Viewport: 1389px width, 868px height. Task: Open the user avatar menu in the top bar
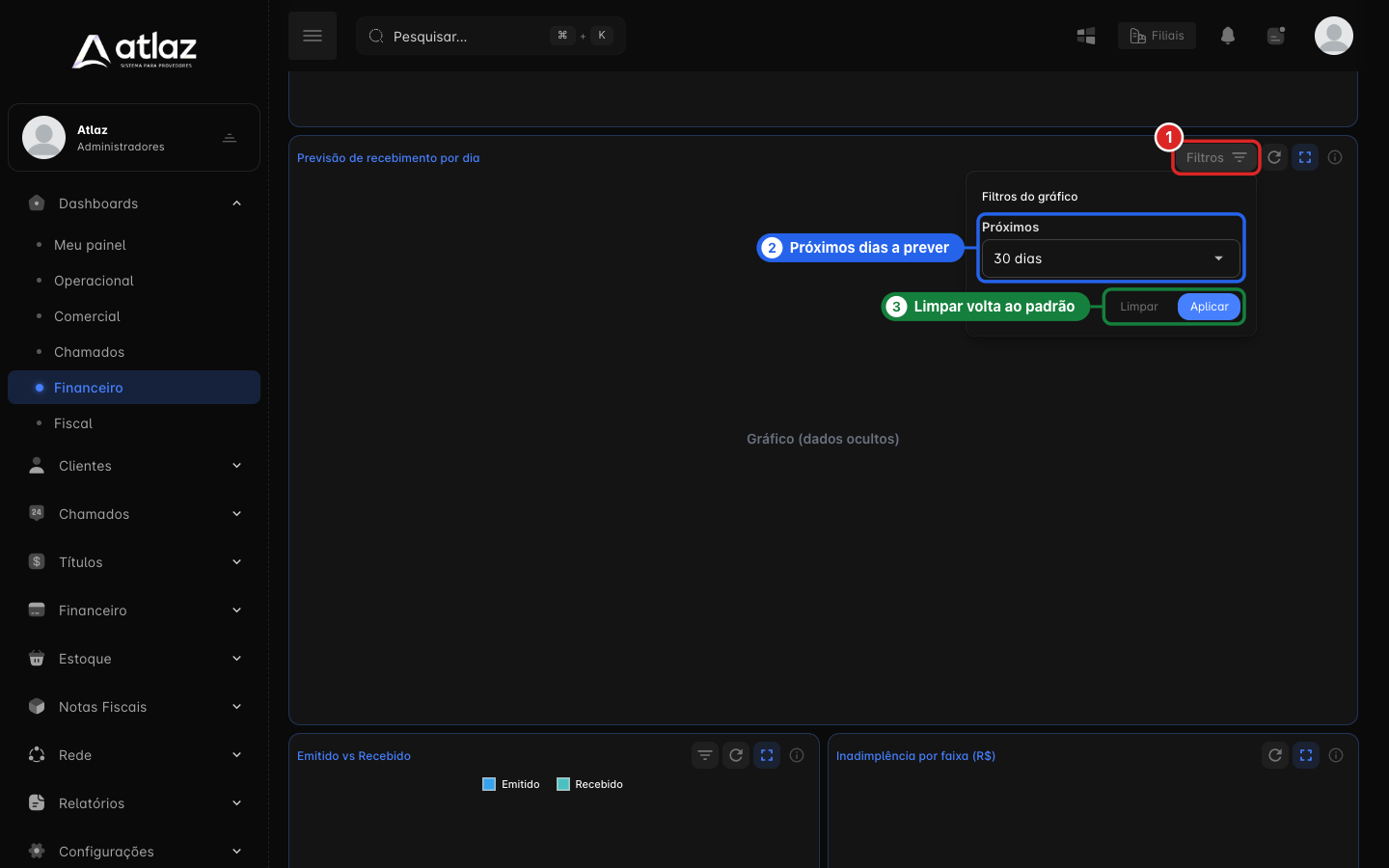point(1334,36)
